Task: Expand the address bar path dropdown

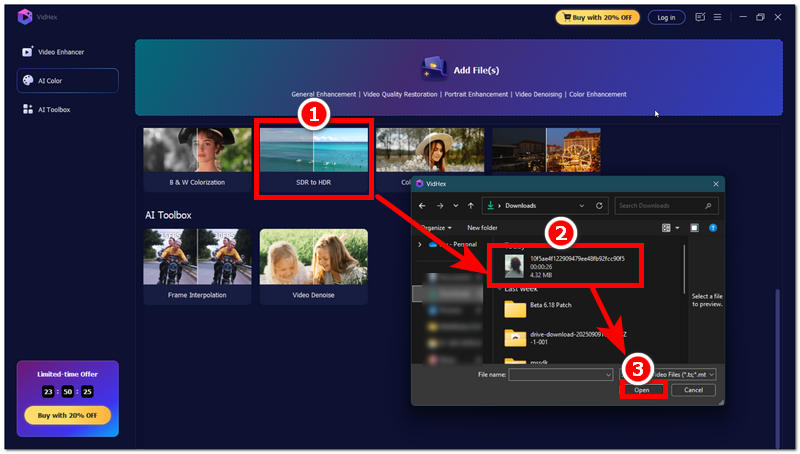Action: click(581, 205)
